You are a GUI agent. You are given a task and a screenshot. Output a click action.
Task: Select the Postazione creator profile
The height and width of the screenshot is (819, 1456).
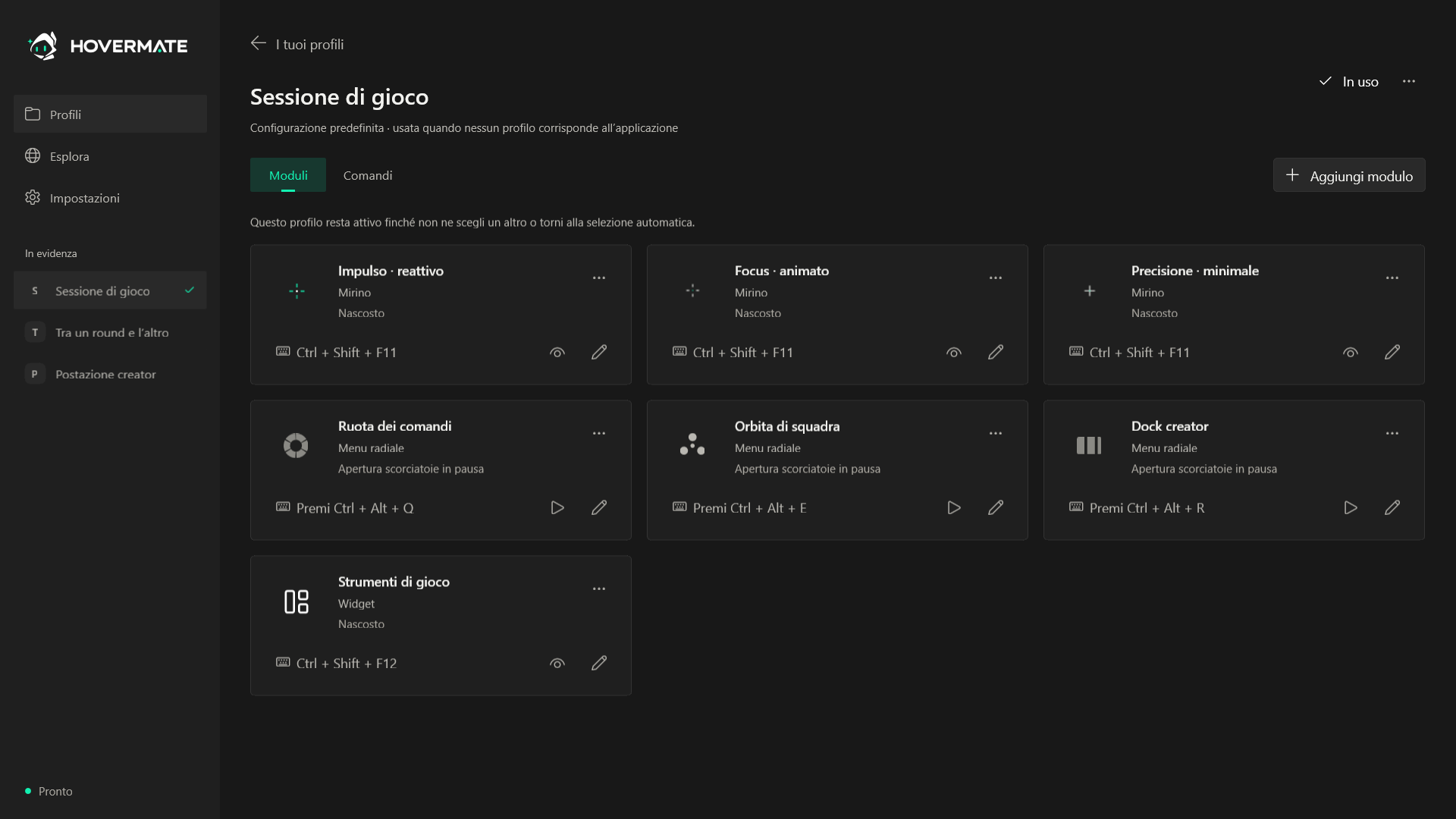pos(110,374)
